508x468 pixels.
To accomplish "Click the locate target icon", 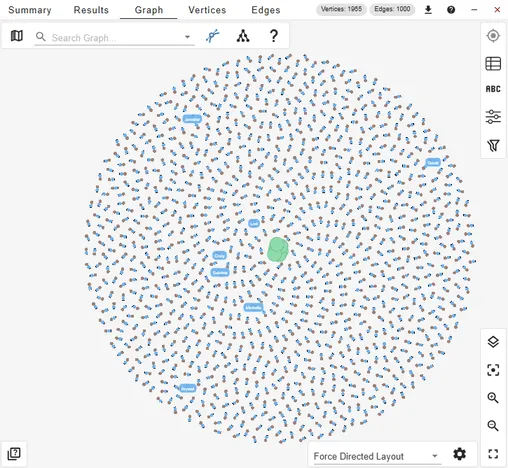I will (x=493, y=36).
